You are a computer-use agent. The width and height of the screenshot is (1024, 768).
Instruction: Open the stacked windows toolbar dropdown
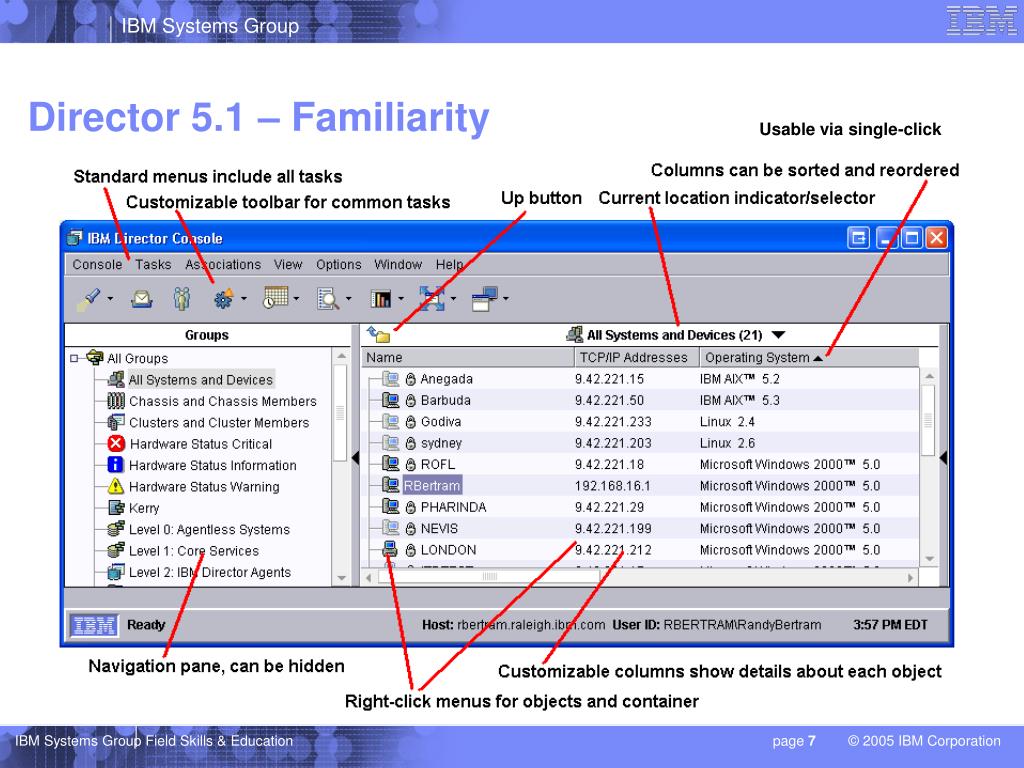pos(505,299)
